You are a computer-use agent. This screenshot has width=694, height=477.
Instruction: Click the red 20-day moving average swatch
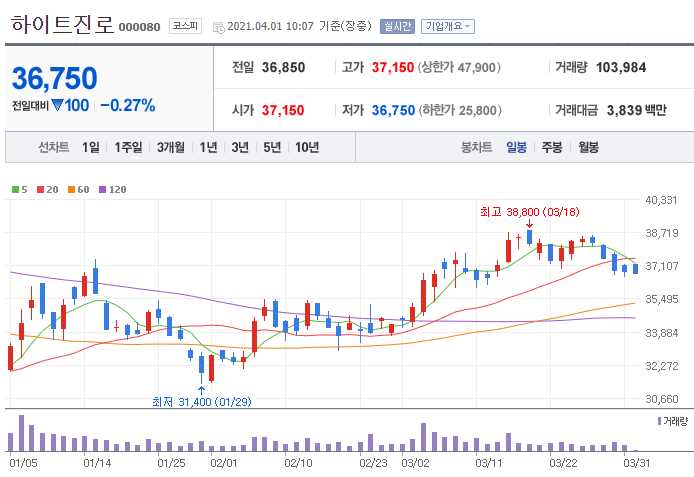pos(41,189)
